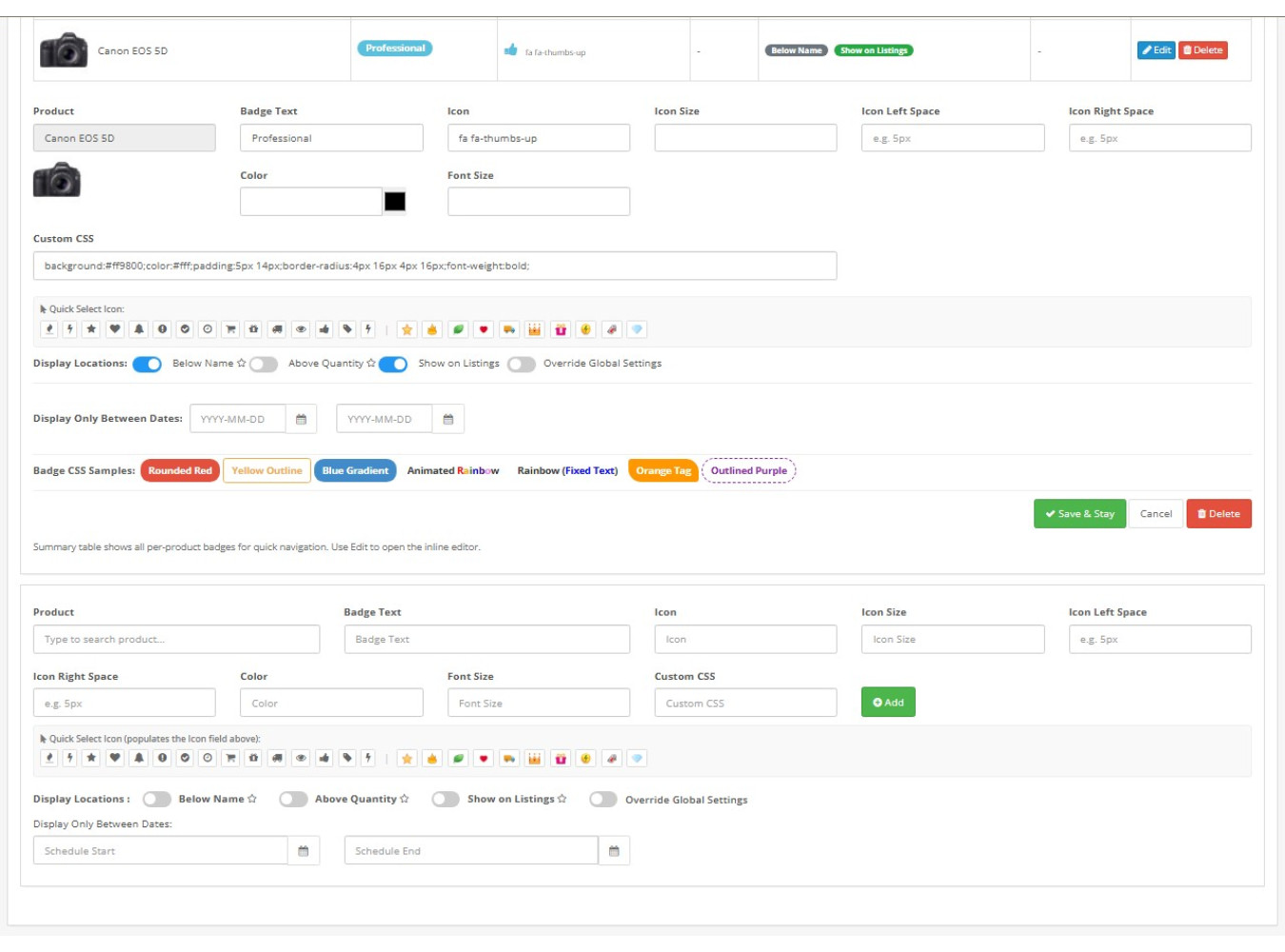Select the blue diamond icon in the new badge form
The height and width of the screenshot is (952, 1285).
(637, 759)
